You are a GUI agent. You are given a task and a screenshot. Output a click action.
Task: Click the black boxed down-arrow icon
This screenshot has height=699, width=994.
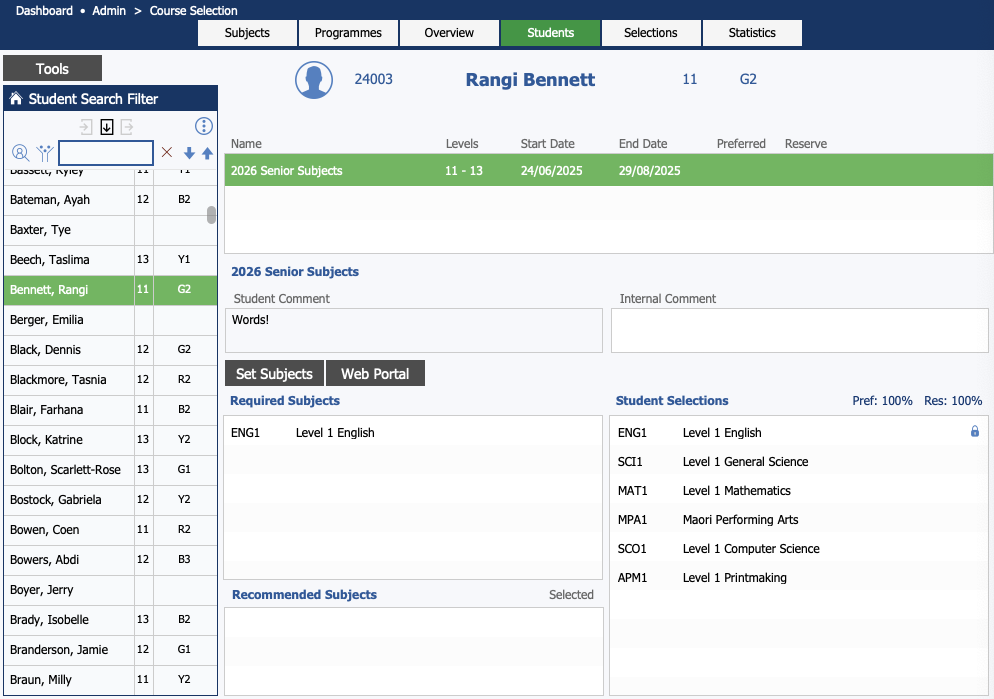(x=107, y=127)
